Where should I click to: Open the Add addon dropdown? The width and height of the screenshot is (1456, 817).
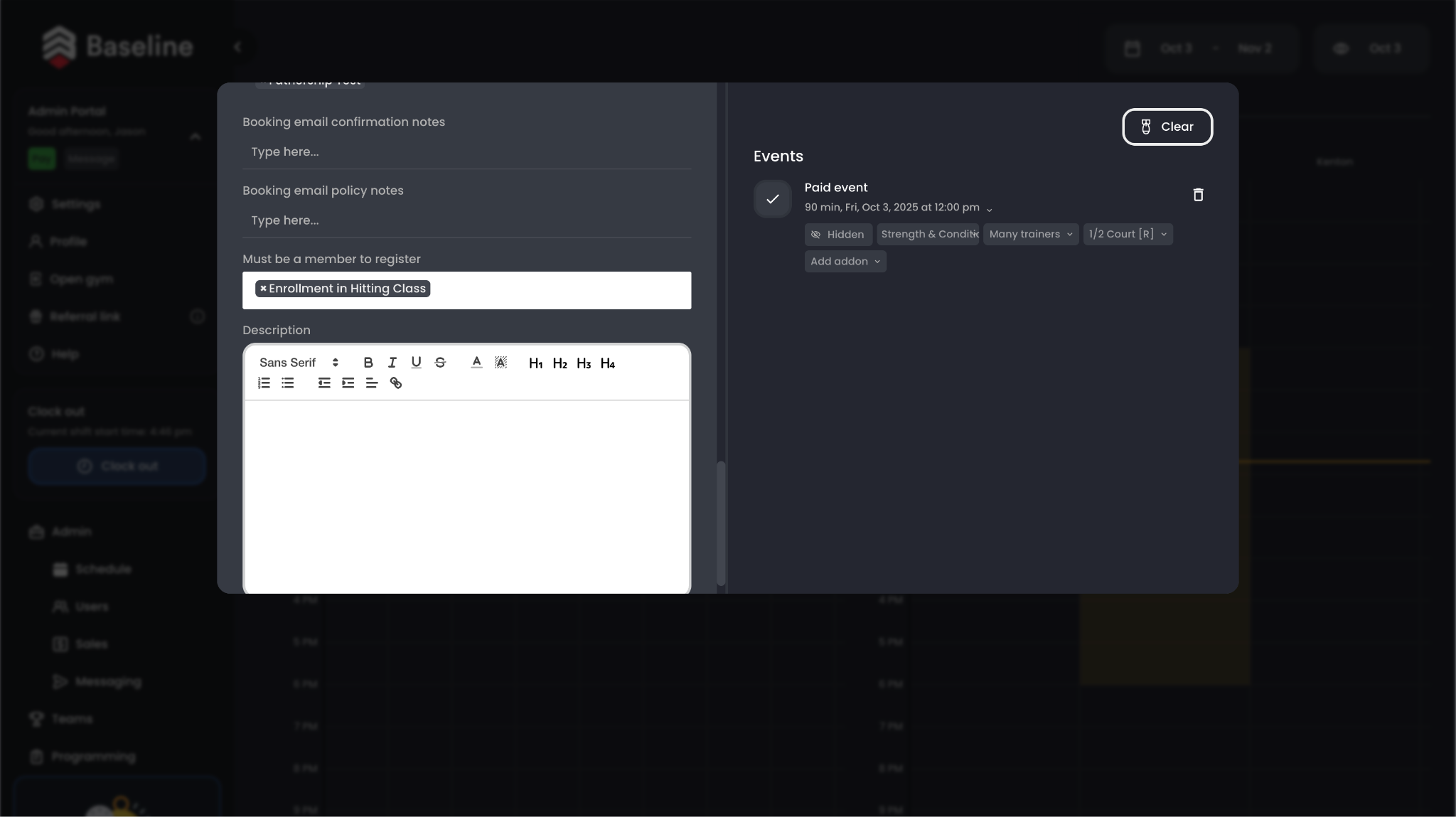845,262
